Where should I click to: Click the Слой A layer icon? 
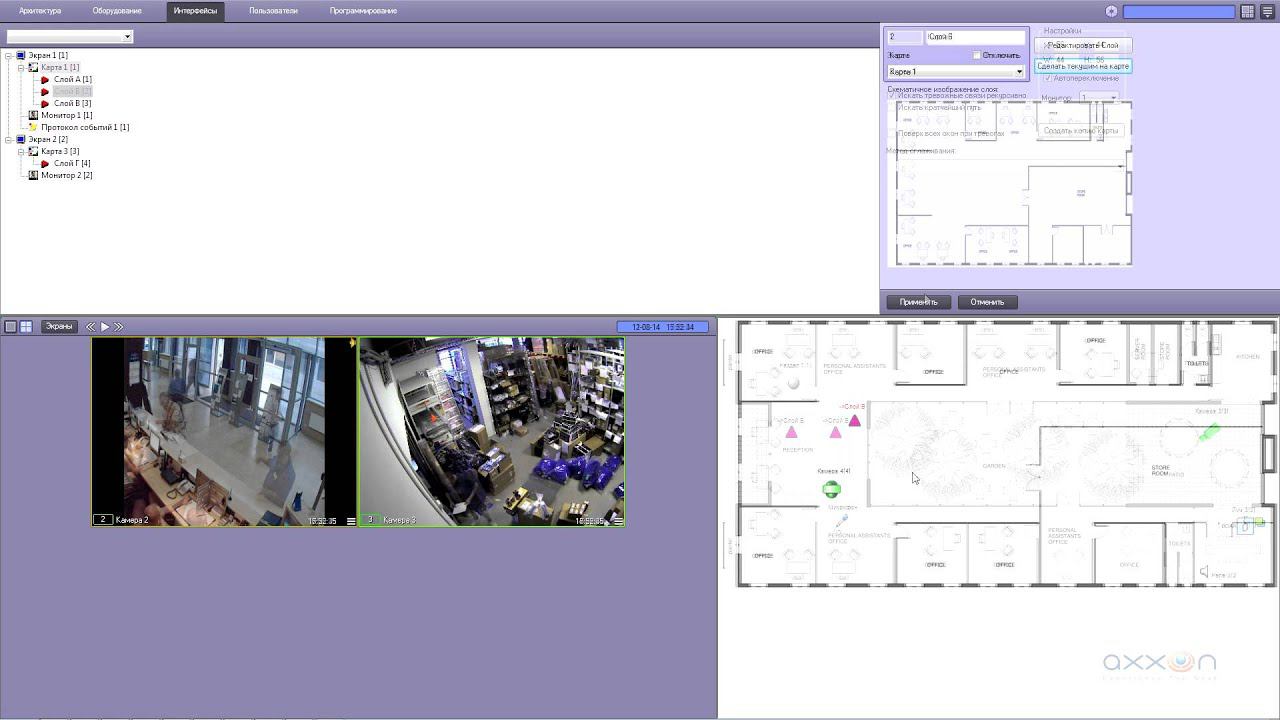(45, 79)
